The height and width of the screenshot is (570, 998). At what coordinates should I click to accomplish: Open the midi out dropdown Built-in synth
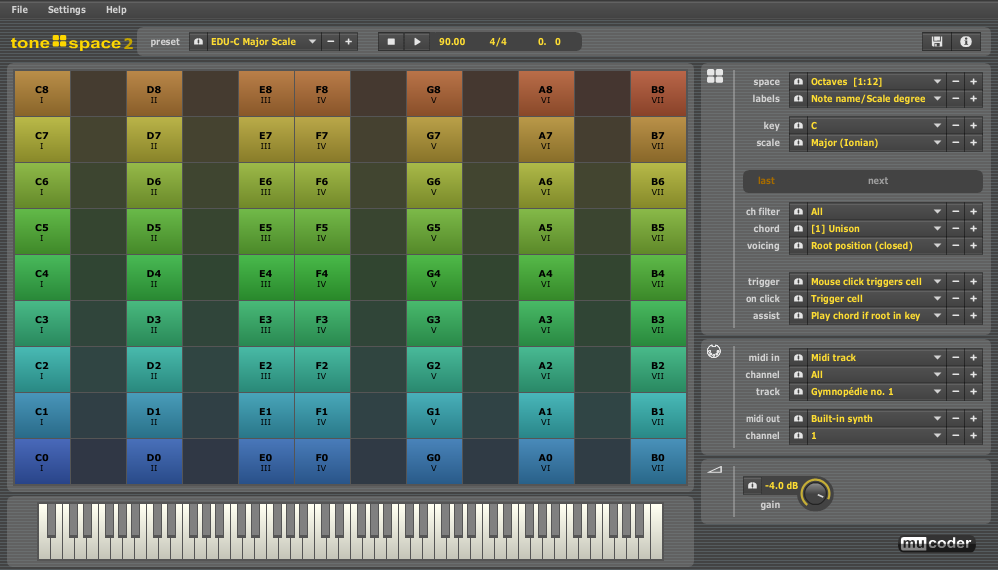pyautogui.click(x=876, y=419)
